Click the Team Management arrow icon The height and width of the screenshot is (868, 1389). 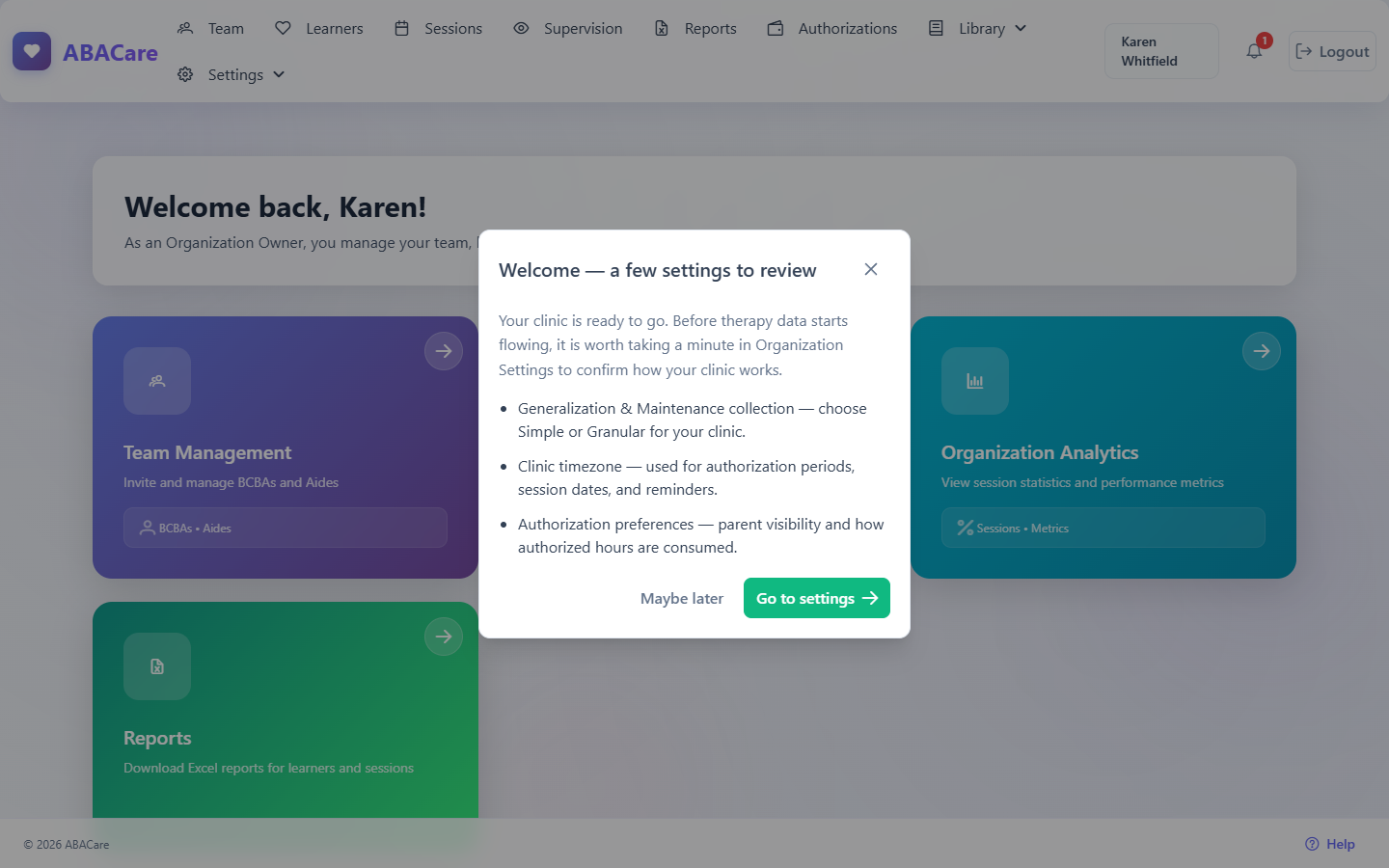[x=444, y=351]
